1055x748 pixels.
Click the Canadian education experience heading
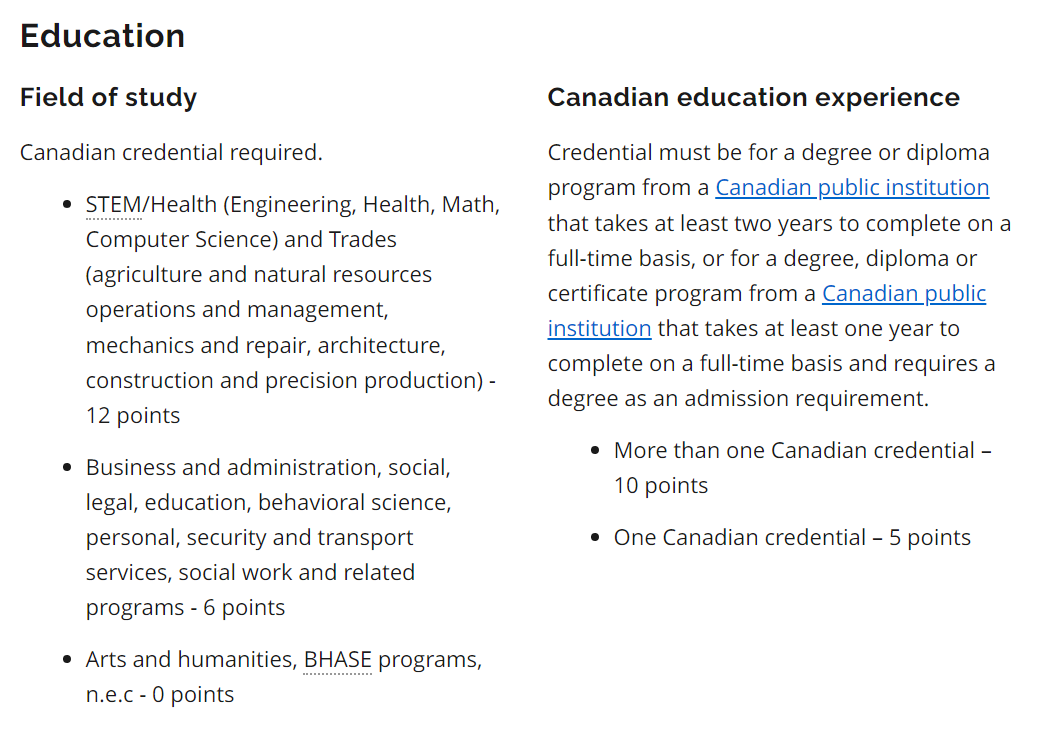coord(754,98)
